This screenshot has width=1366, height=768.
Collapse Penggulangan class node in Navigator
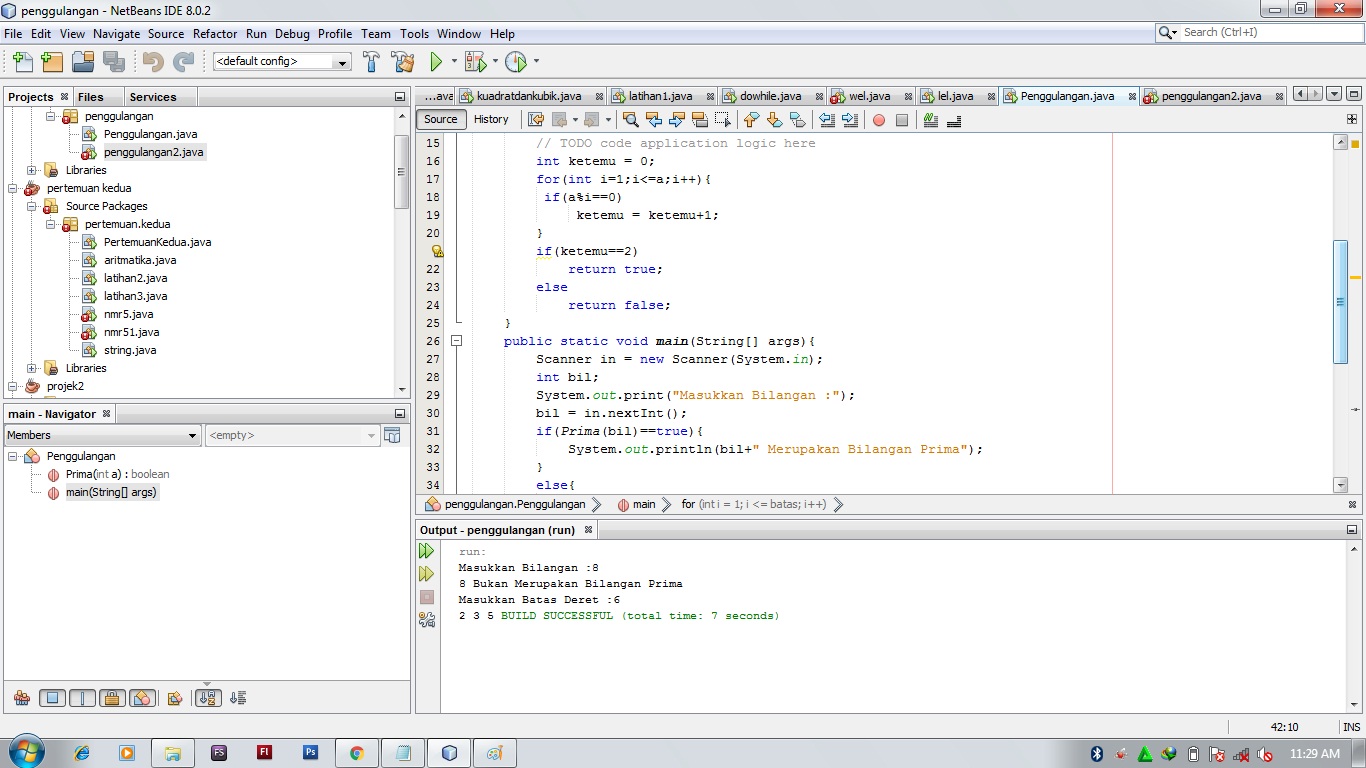[13, 456]
